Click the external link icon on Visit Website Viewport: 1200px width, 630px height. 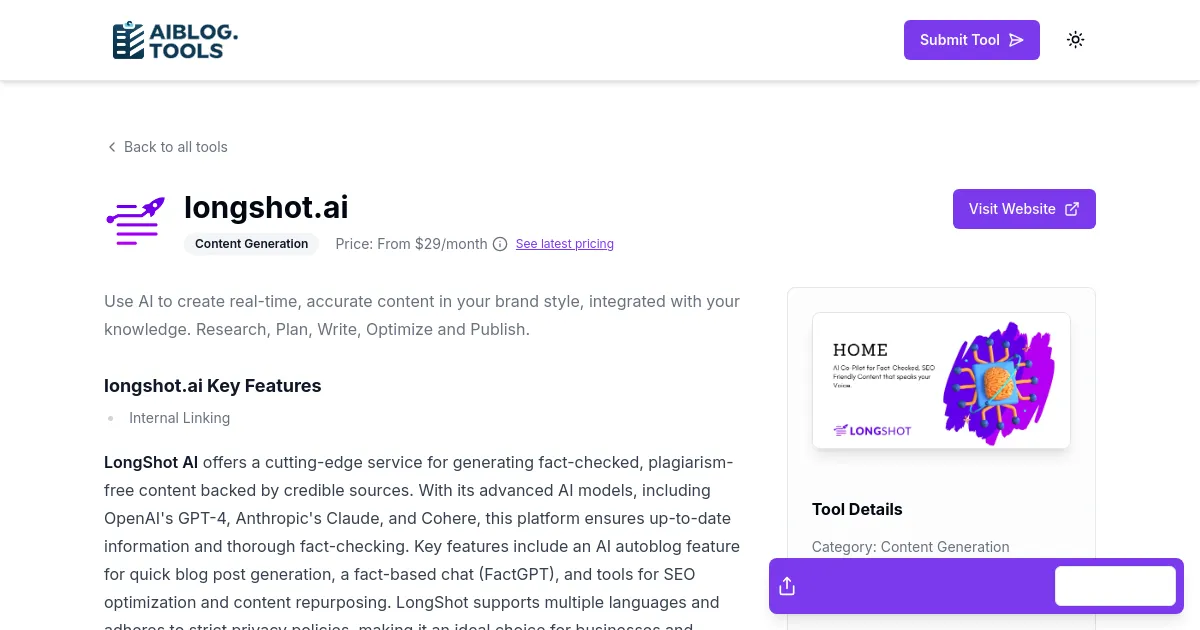coord(1072,209)
